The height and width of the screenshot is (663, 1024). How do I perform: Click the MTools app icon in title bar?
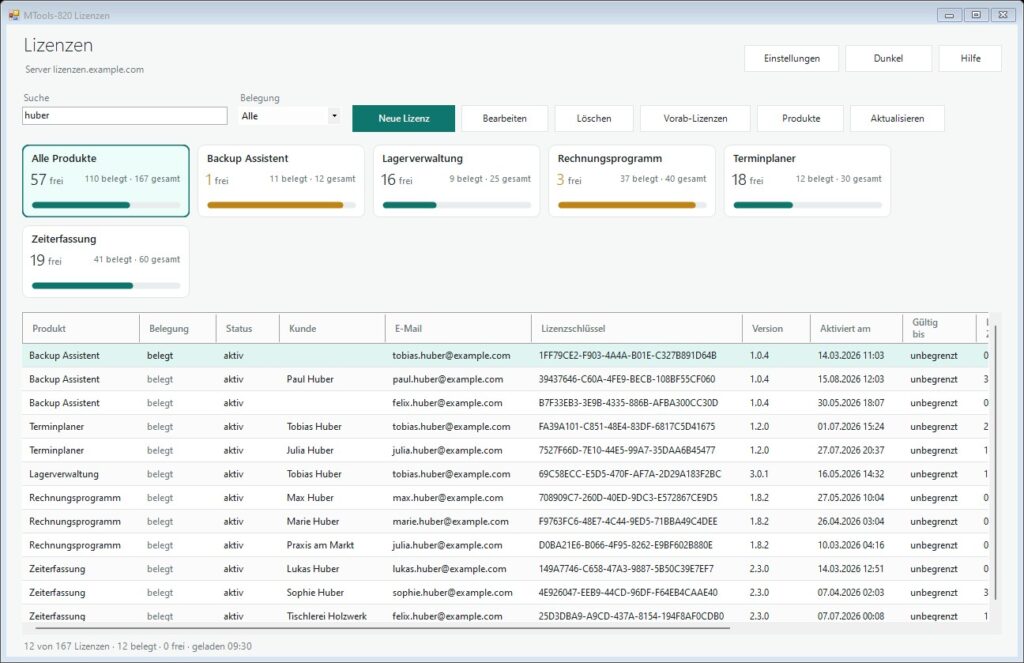pyautogui.click(x=14, y=15)
